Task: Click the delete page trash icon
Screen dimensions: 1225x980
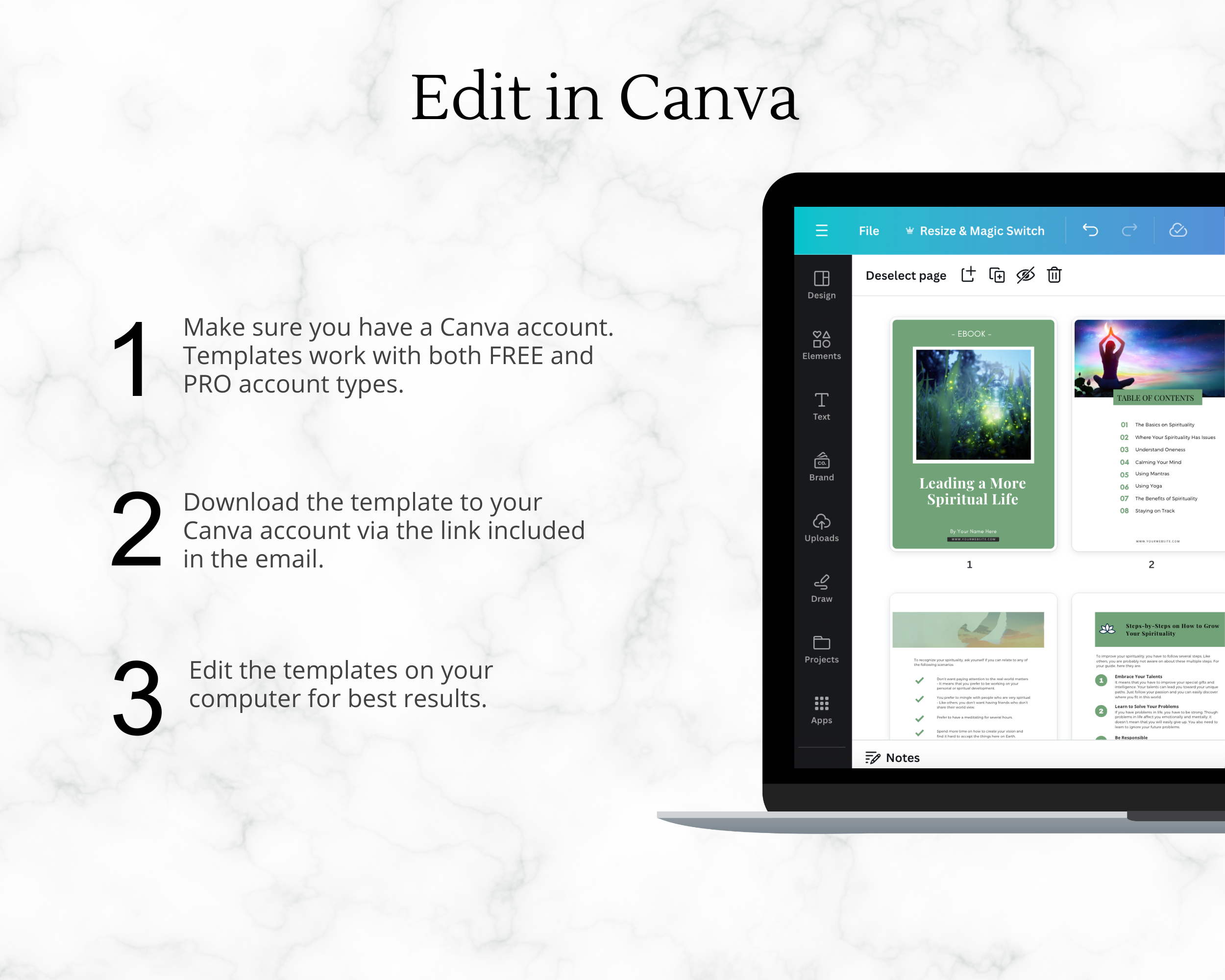Action: click(1055, 276)
